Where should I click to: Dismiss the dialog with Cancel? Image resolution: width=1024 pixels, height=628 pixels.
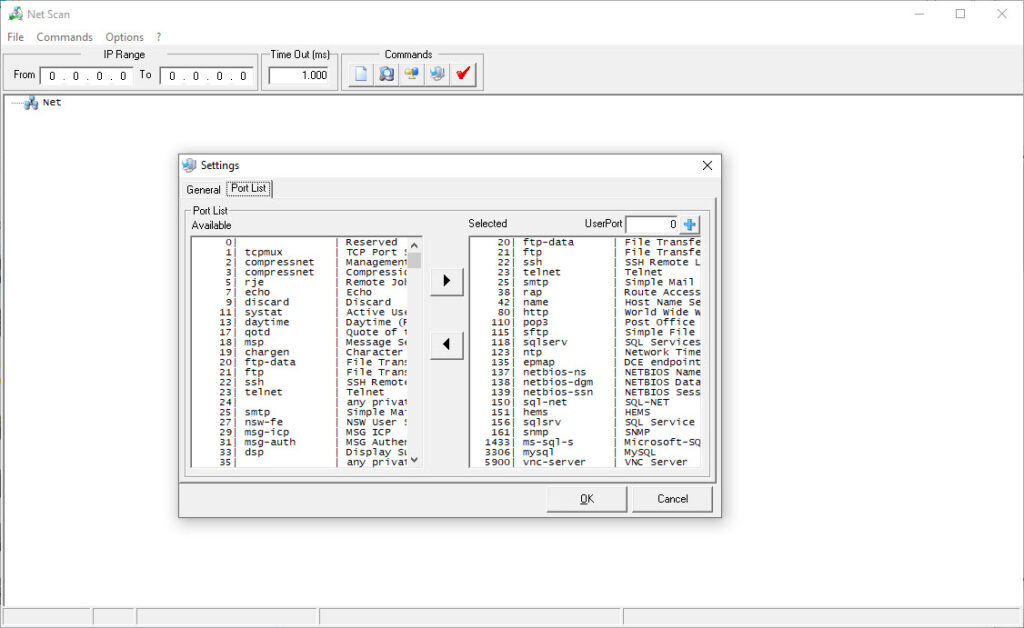tap(672, 499)
